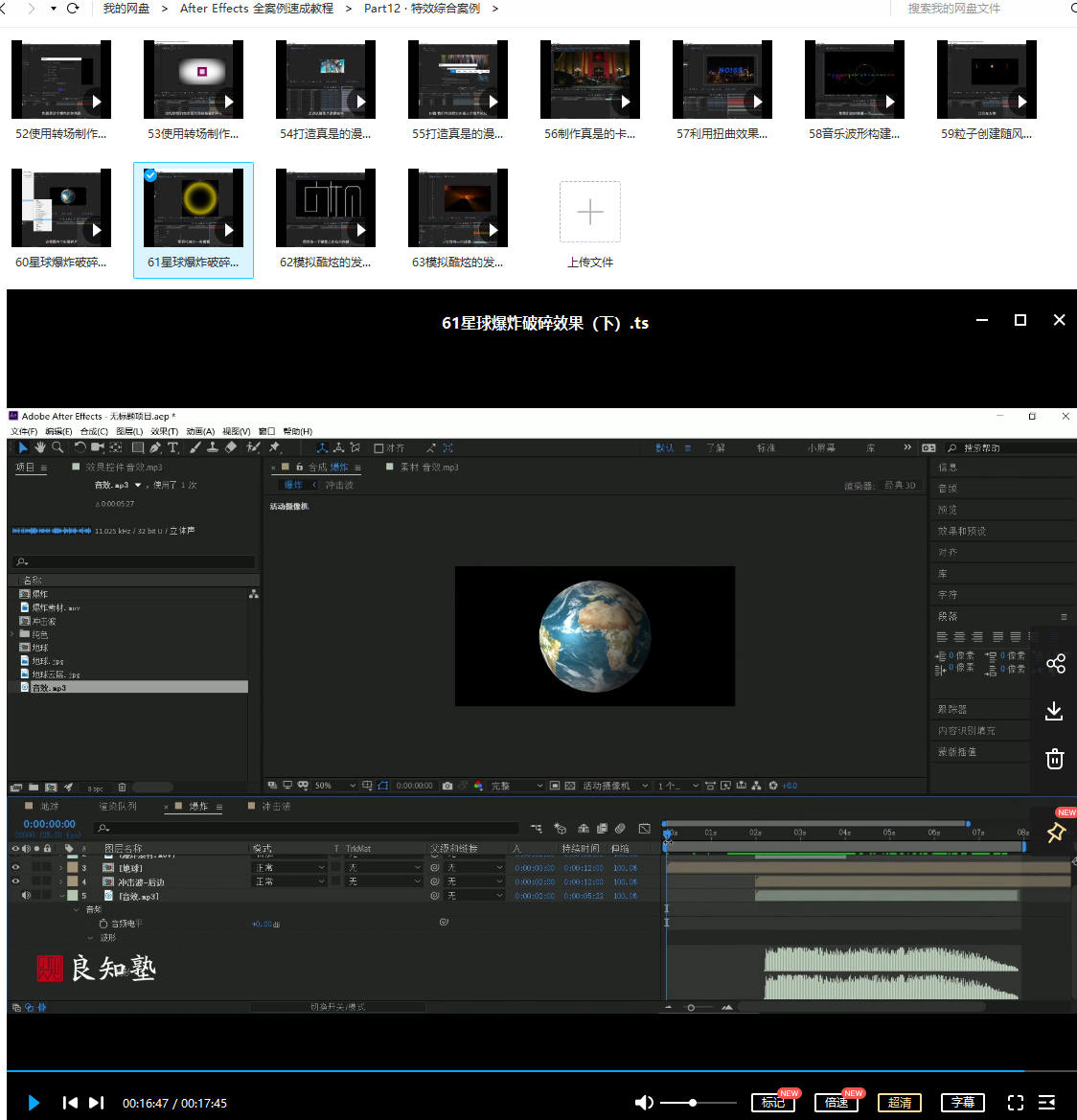Click the share icon beside the video

point(1055,664)
